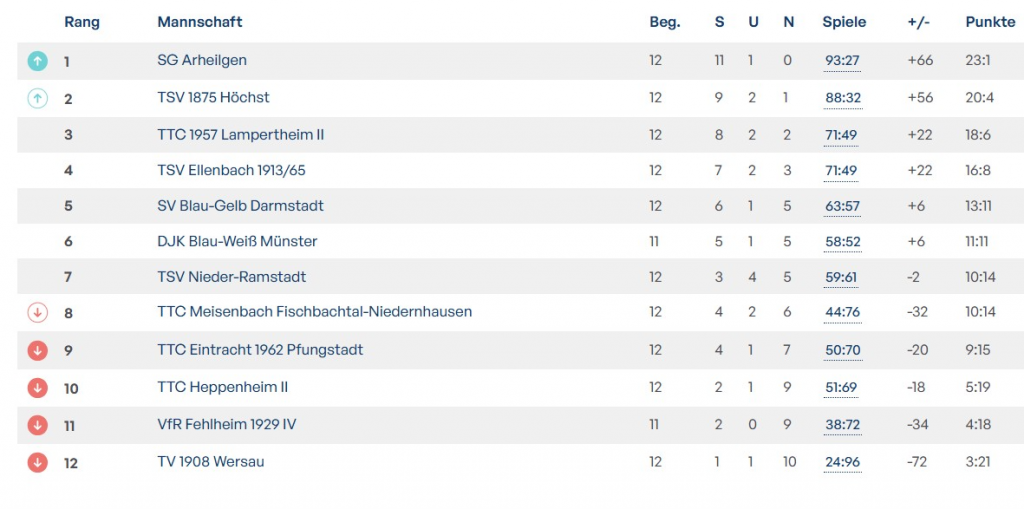The image size is (1024, 509).
Task: Click the red down-arrow icon beside TV 1908 Wersau
Action: click(x=37, y=462)
